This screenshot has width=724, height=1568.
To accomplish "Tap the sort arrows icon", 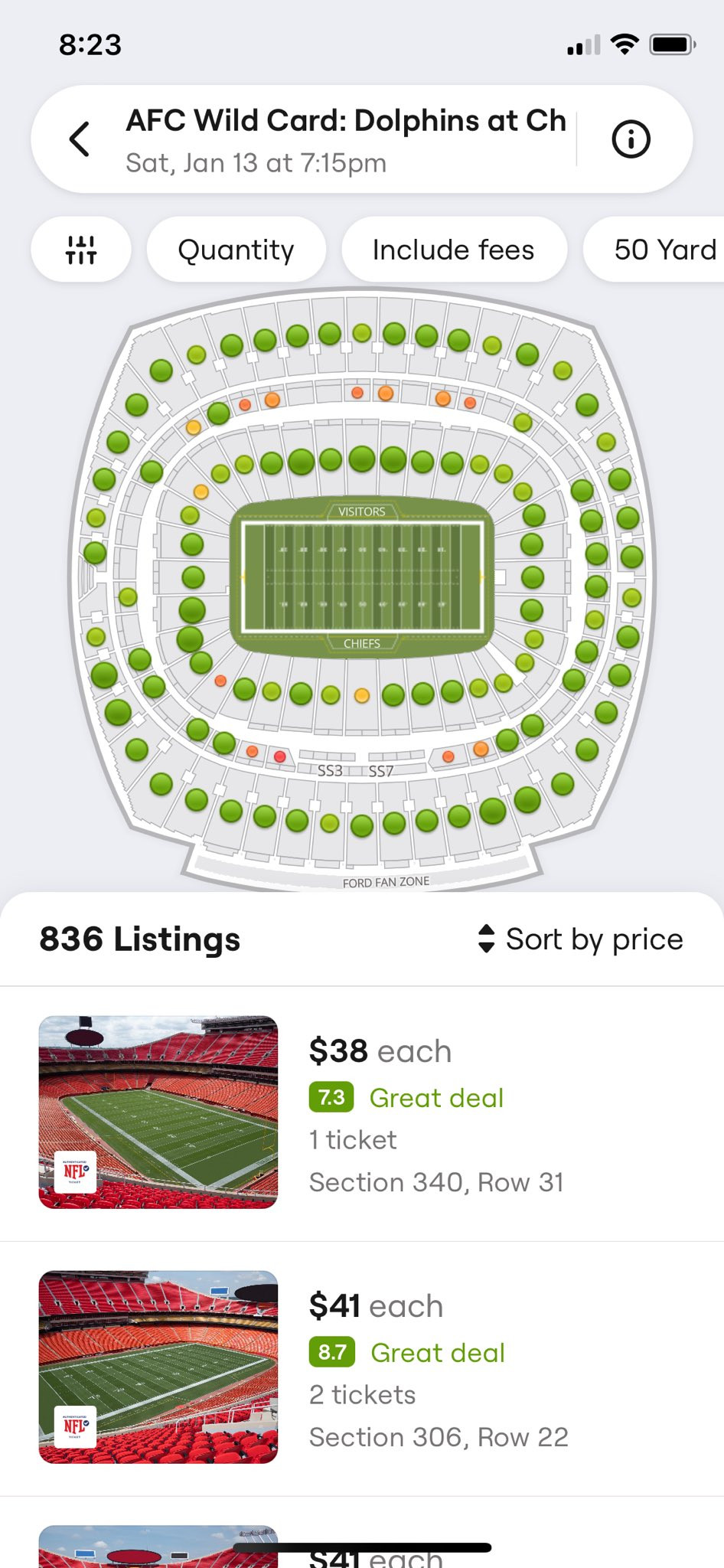I will (486, 939).
